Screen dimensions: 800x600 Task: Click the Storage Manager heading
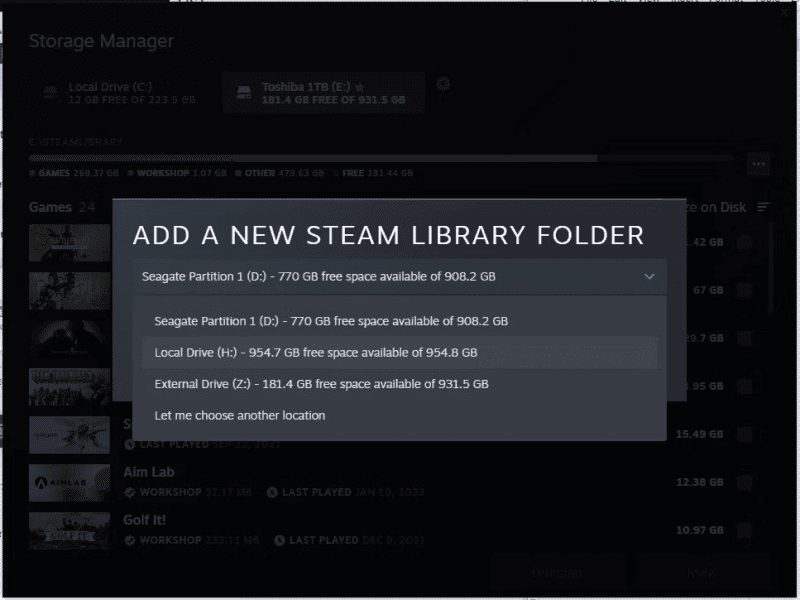coord(101,41)
